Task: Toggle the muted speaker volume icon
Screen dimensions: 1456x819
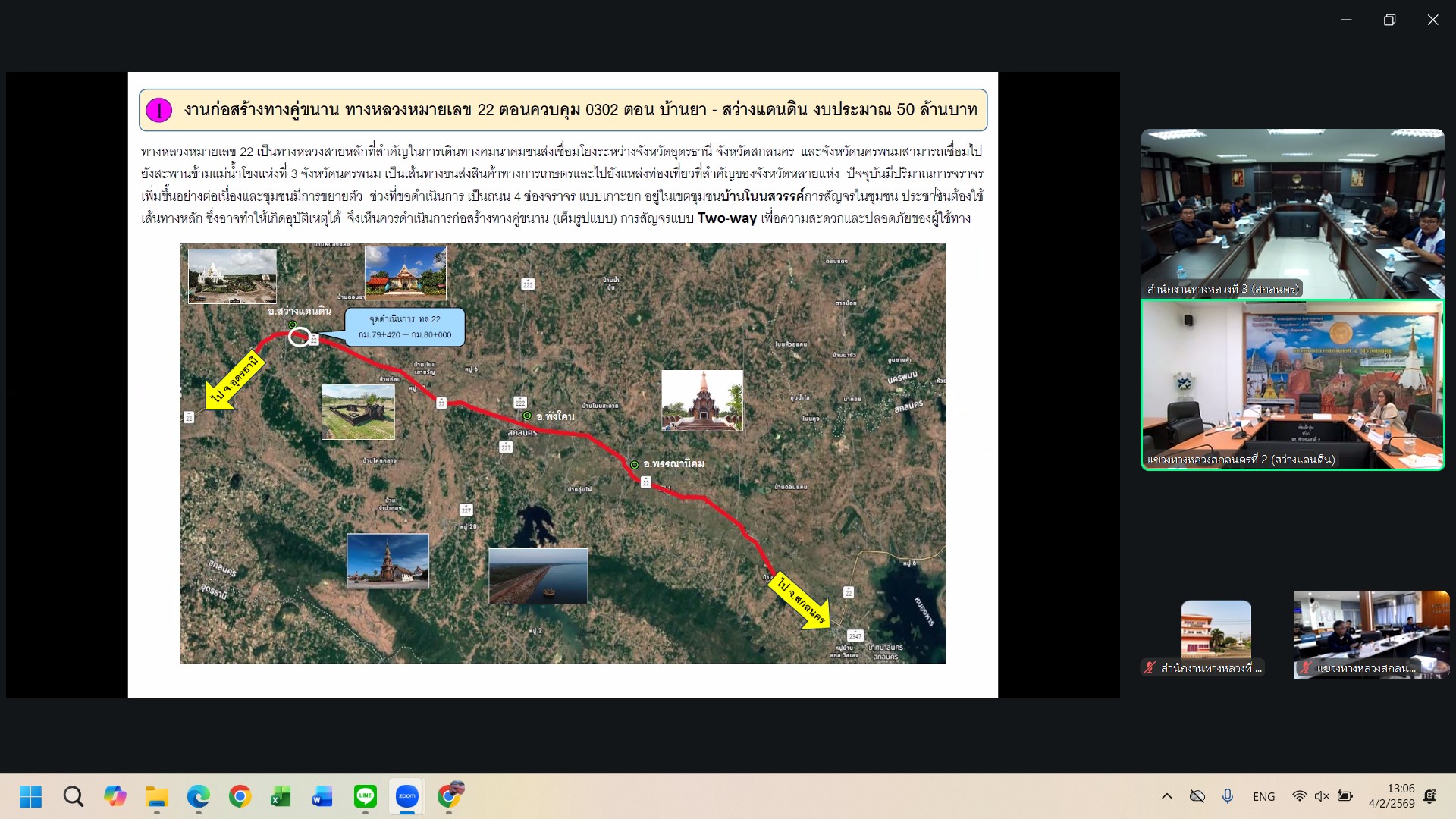Action: pyautogui.click(x=1322, y=796)
